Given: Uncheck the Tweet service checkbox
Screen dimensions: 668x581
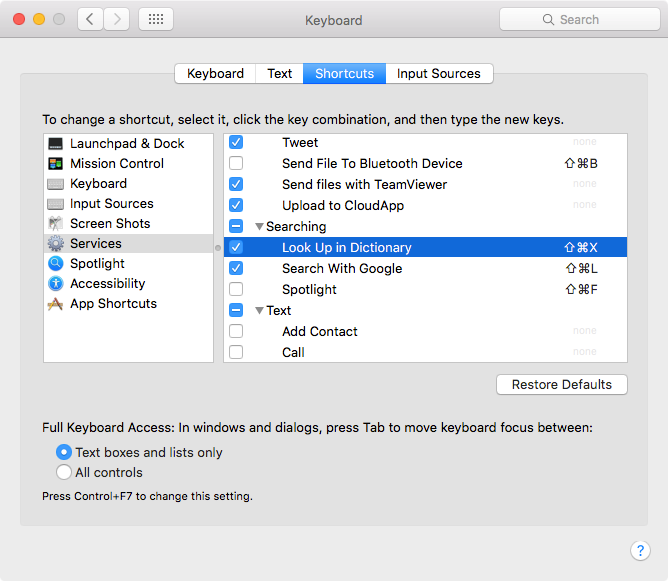Looking at the screenshot, I should pyautogui.click(x=236, y=142).
